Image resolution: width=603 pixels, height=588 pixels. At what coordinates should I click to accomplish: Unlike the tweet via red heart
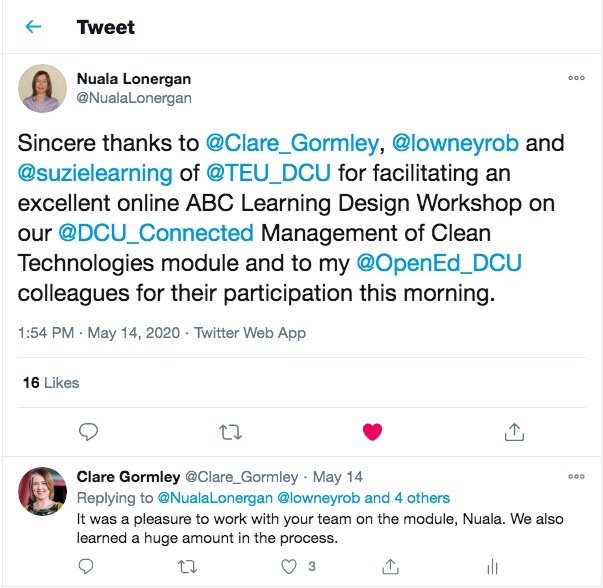[372, 431]
